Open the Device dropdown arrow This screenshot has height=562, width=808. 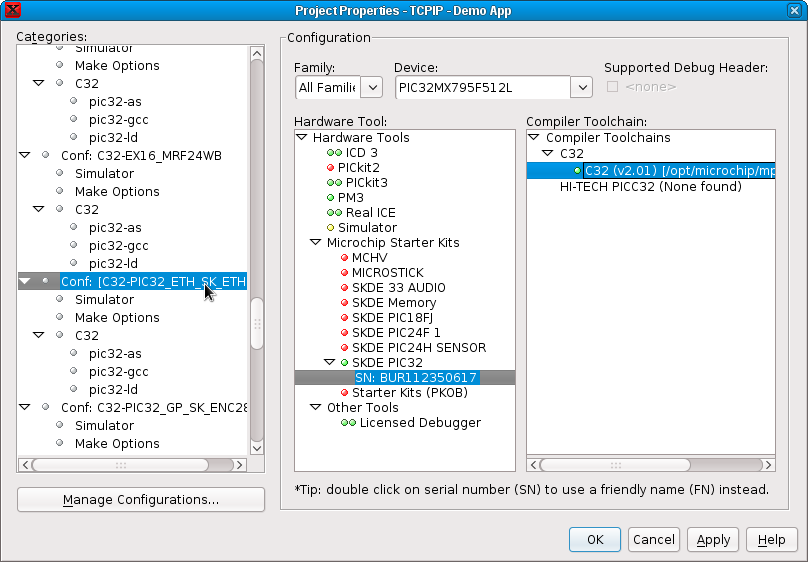coord(582,87)
